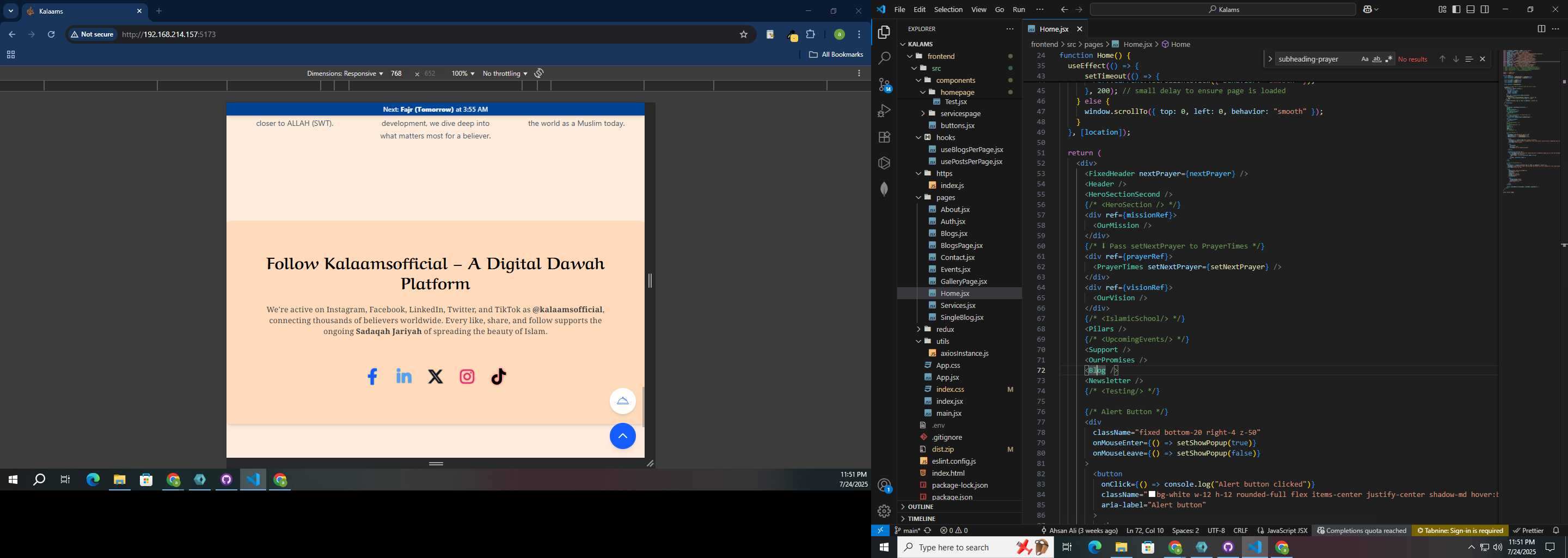This screenshot has width=1568, height=558.
Task: Reload the Kalaams page in Chrome
Action: coord(52,35)
